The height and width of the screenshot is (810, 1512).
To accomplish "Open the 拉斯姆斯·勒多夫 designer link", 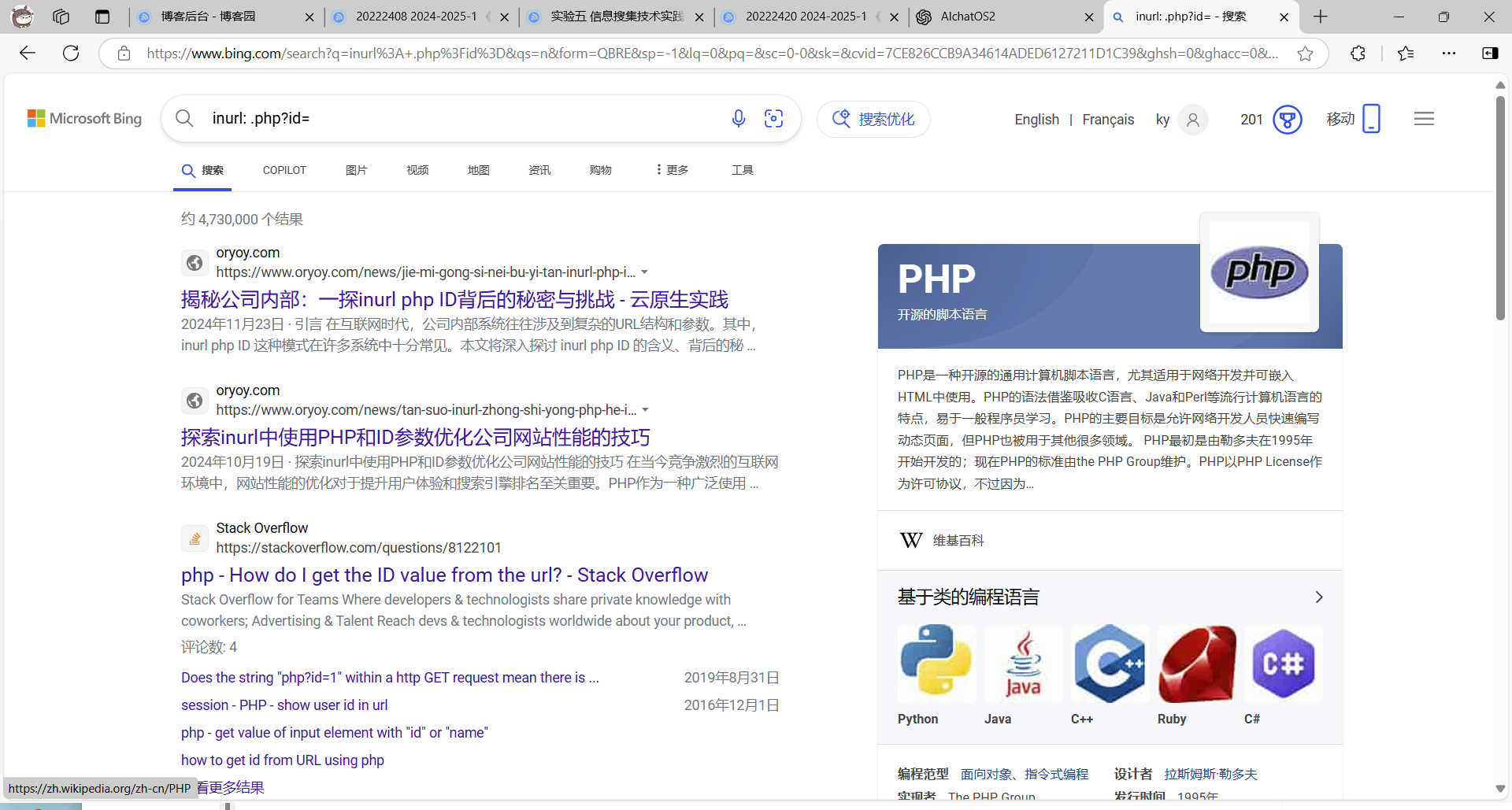I will pyautogui.click(x=1210, y=775).
